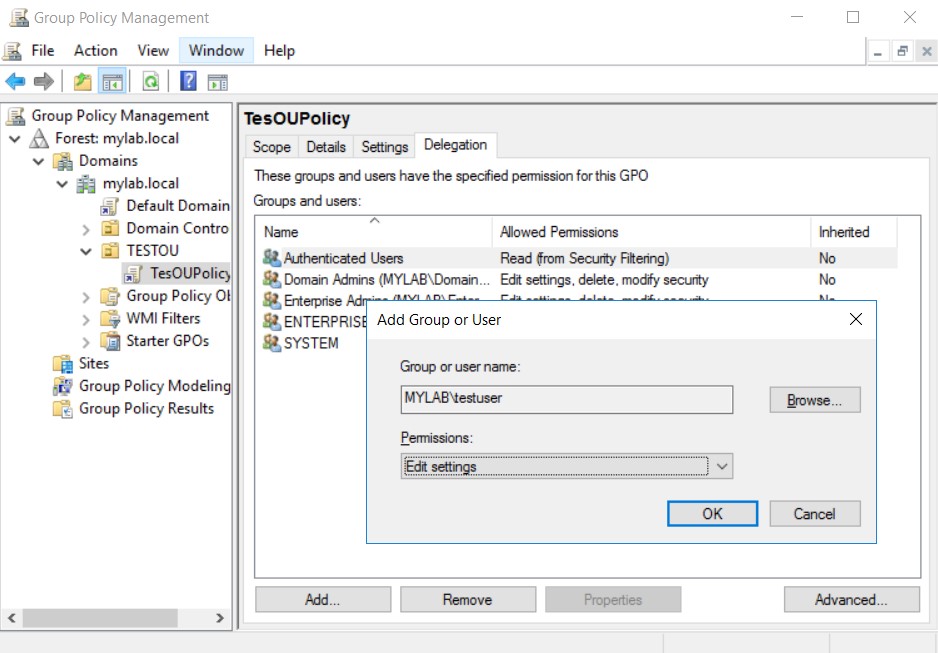Click the ENTERPRISE group icon

pyautogui.click(x=272, y=322)
